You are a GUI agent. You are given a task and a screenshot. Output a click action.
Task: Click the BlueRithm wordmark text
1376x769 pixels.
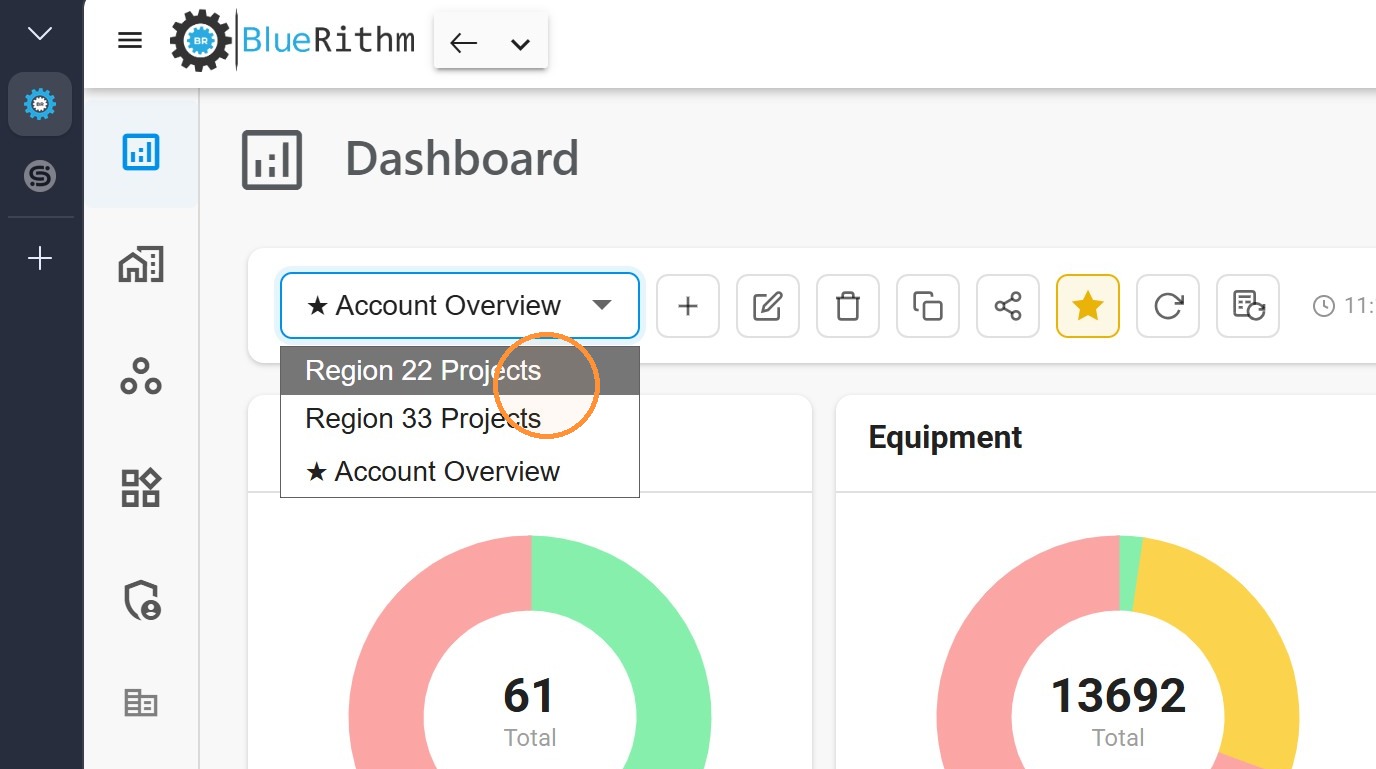pos(328,41)
